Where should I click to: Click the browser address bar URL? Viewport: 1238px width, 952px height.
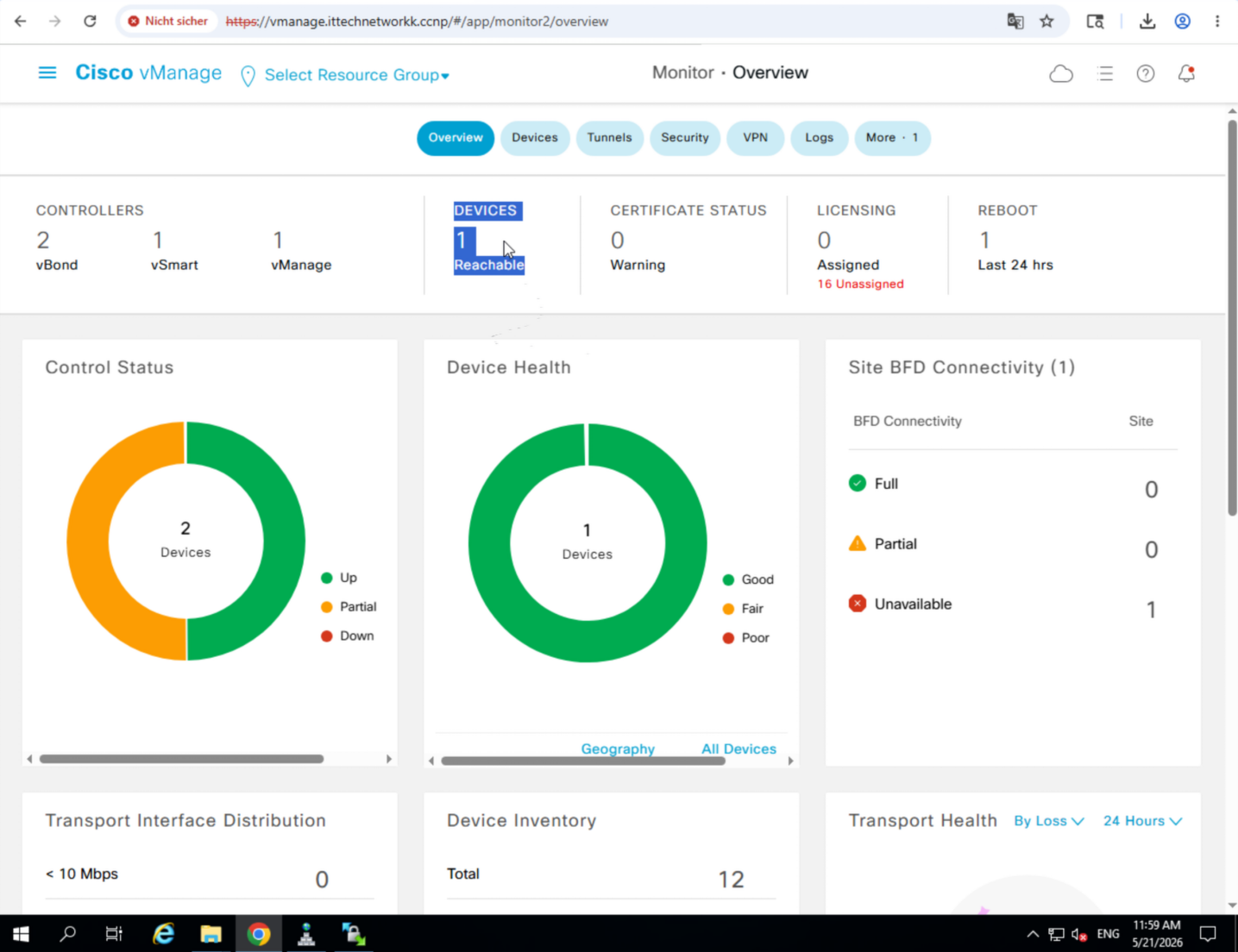point(418,22)
